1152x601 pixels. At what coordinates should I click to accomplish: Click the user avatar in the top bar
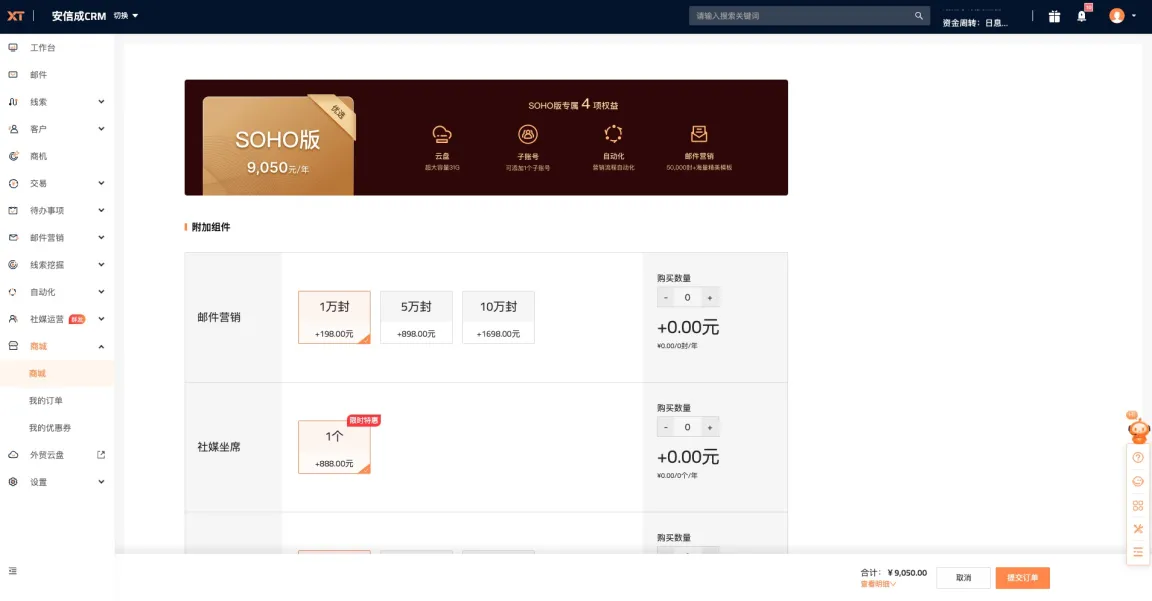(1117, 15)
